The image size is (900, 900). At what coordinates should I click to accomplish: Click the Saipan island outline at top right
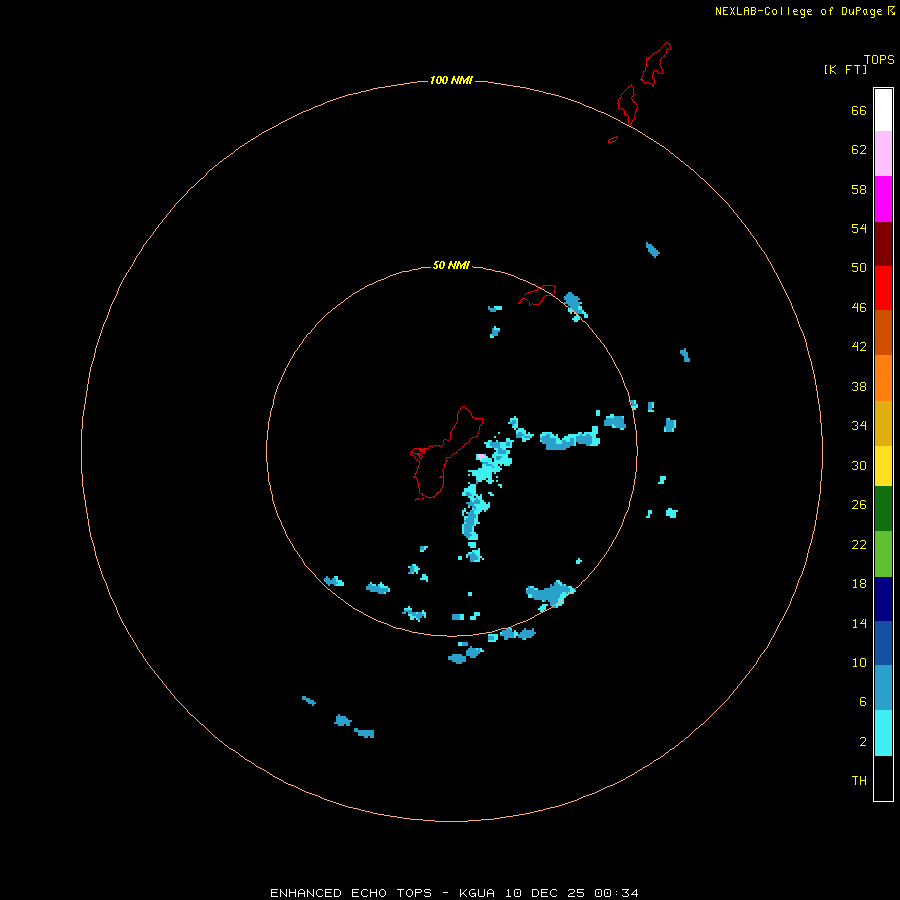[655, 64]
